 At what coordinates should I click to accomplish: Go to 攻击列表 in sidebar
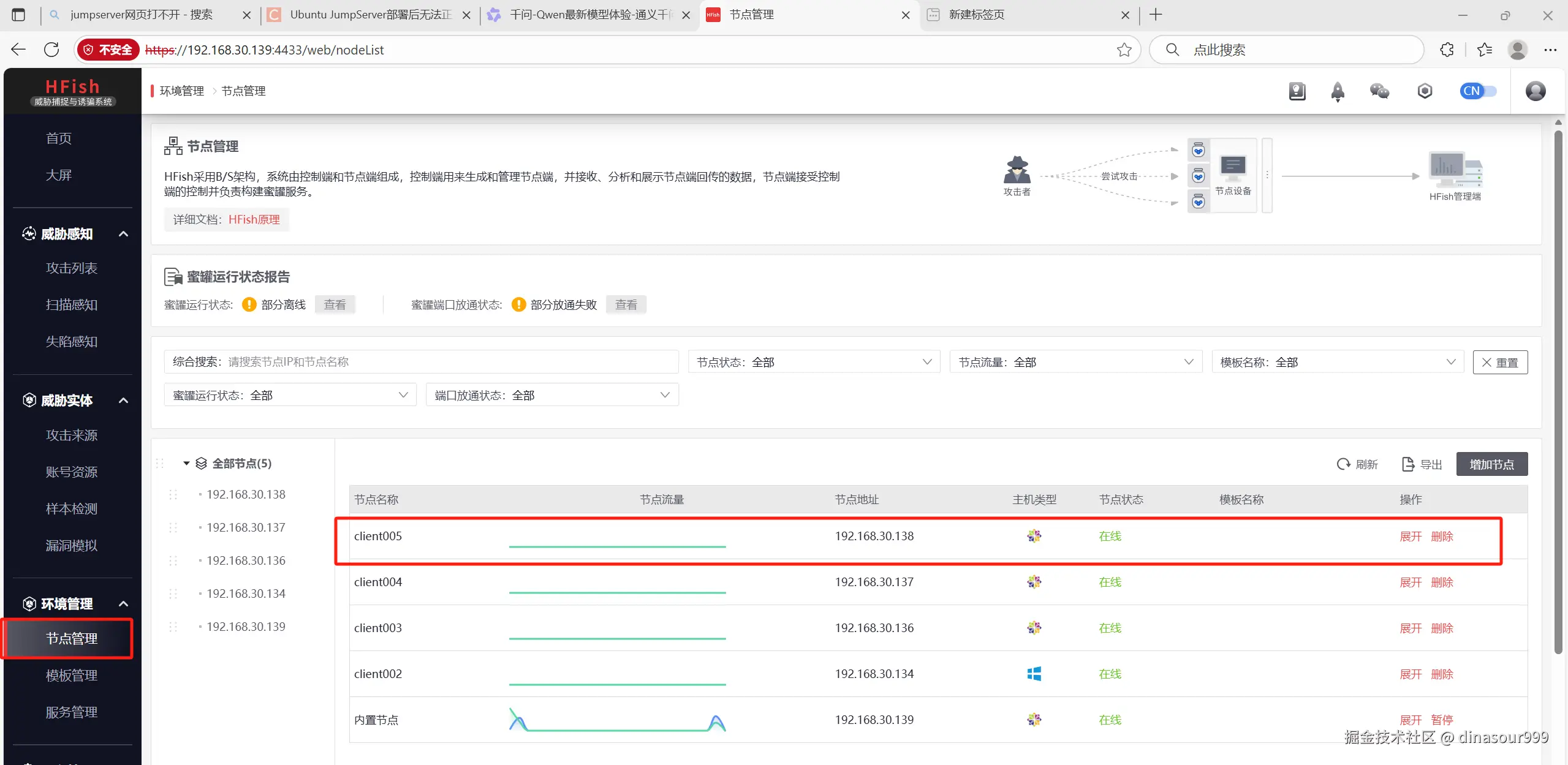[x=72, y=268]
